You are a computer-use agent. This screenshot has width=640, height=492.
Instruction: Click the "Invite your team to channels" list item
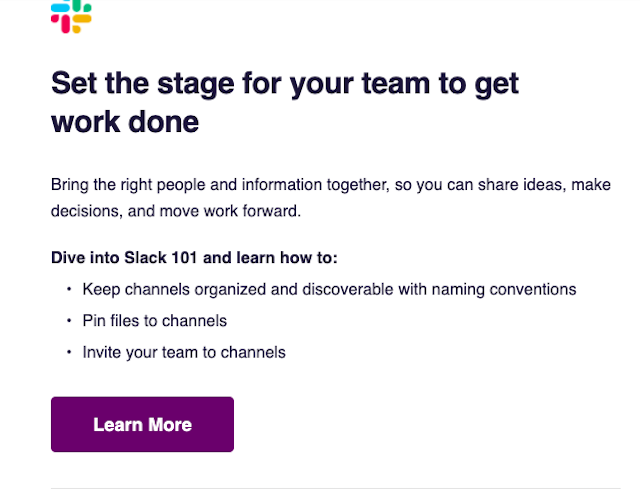(x=184, y=352)
